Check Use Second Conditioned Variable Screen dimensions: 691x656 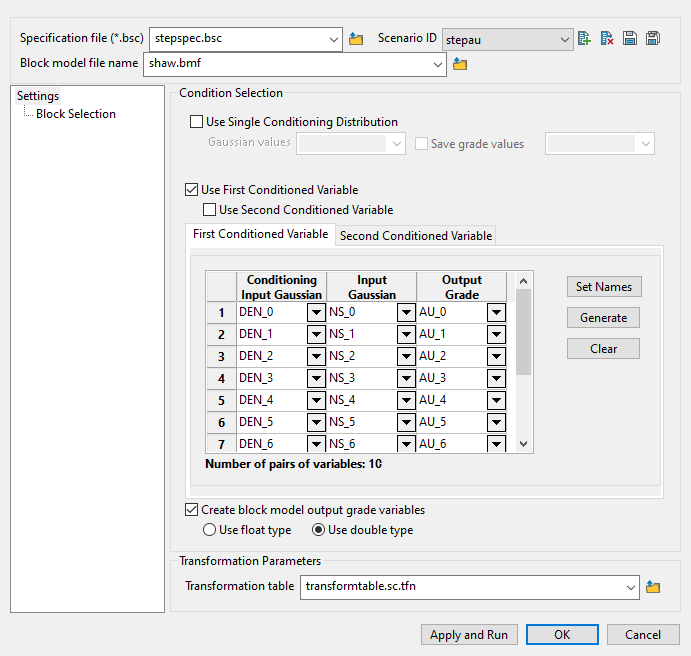click(x=210, y=210)
